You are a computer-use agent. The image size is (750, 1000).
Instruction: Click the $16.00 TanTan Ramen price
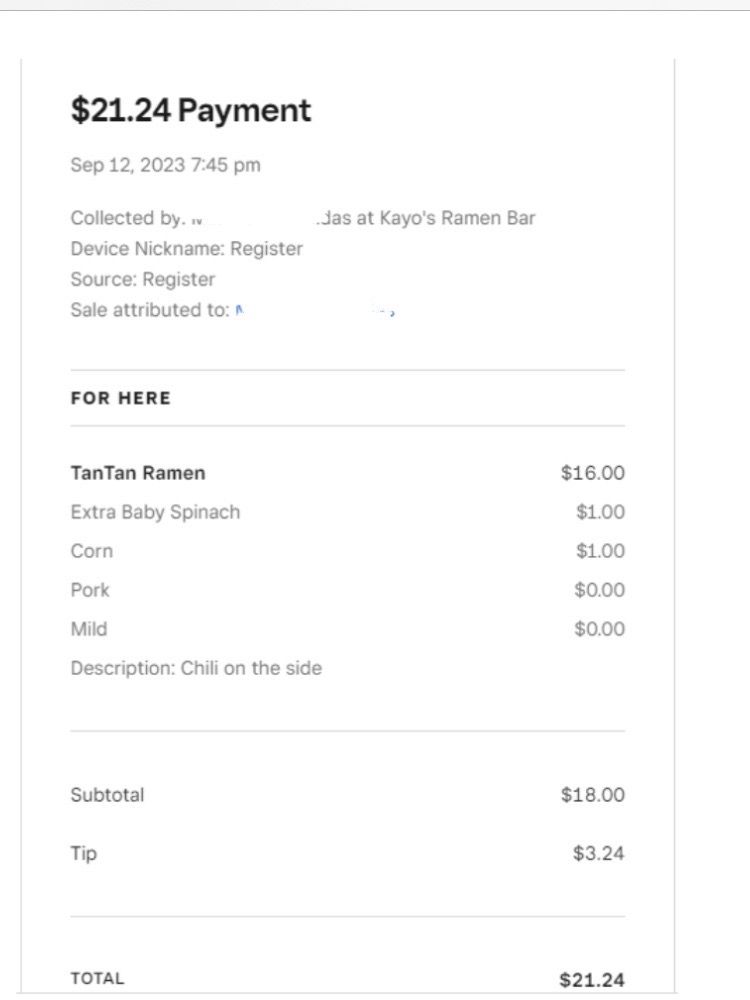[x=592, y=473]
